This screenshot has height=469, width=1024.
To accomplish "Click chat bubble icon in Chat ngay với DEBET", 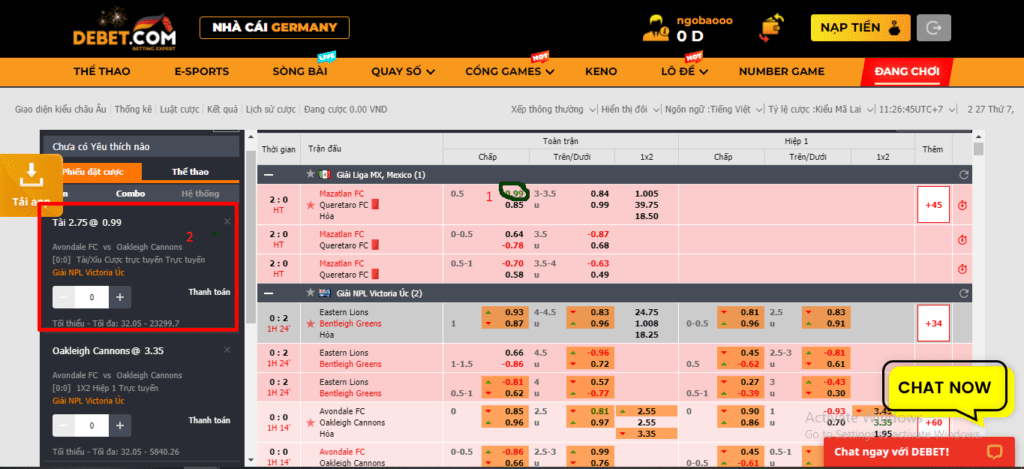I will point(994,452).
